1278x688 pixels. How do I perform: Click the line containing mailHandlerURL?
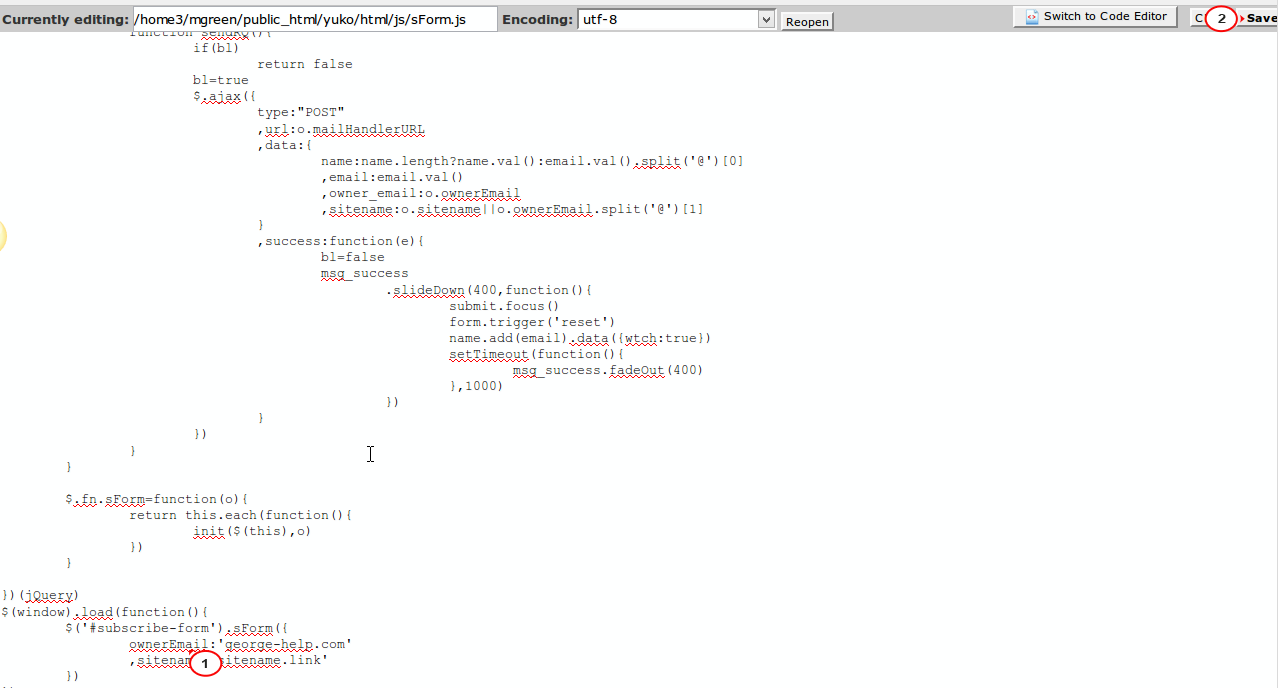341,129
